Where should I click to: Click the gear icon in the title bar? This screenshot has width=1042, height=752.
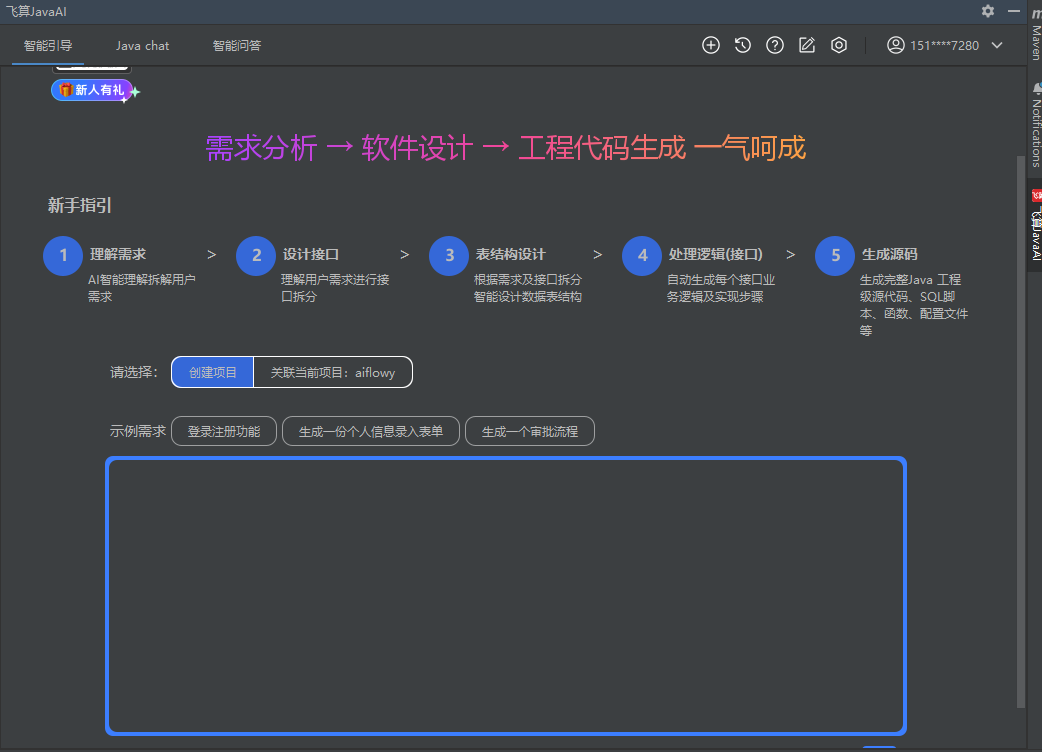click(x=987, y=11)
